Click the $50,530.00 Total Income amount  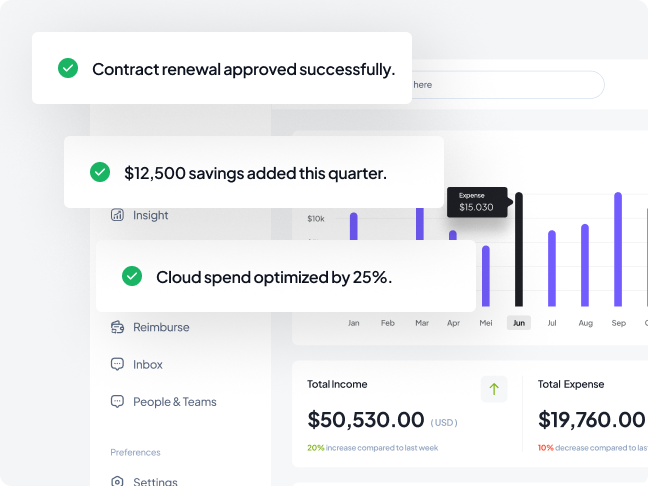point(366,420)
